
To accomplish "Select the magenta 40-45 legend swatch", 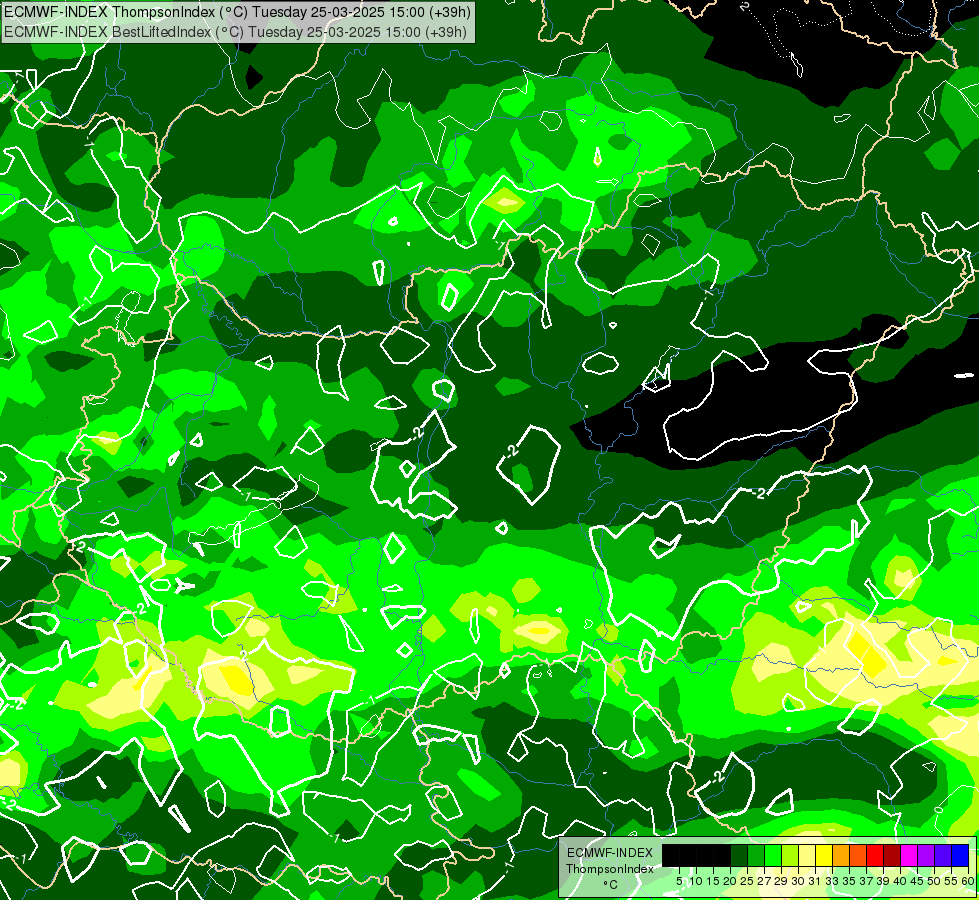I will click(x=909, y=855).
